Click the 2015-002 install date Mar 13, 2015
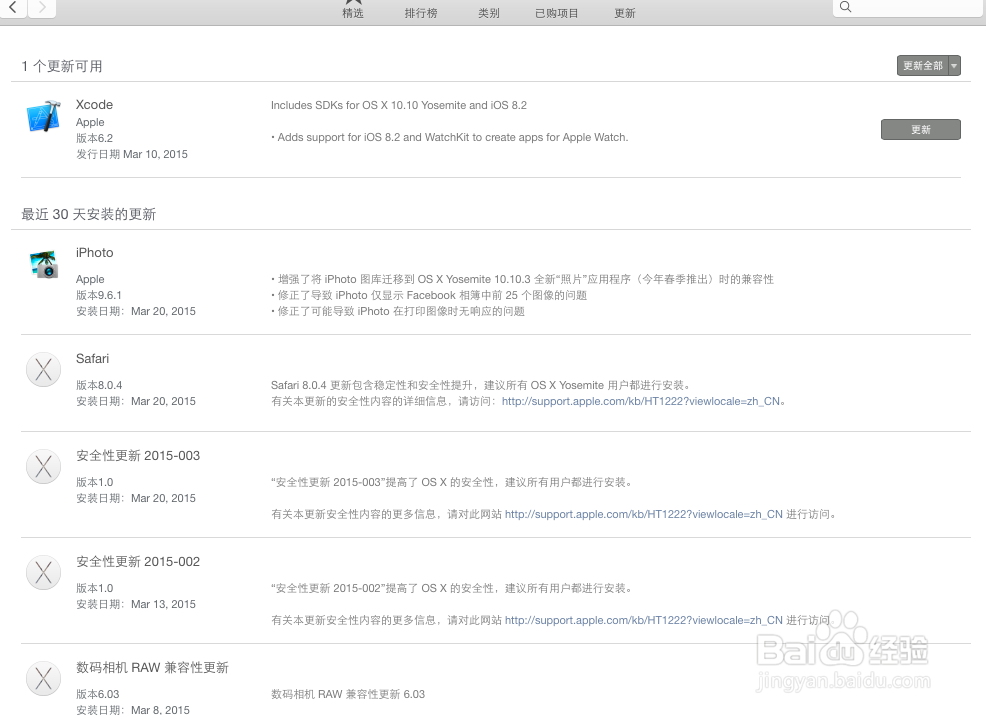 pos(163,604)
